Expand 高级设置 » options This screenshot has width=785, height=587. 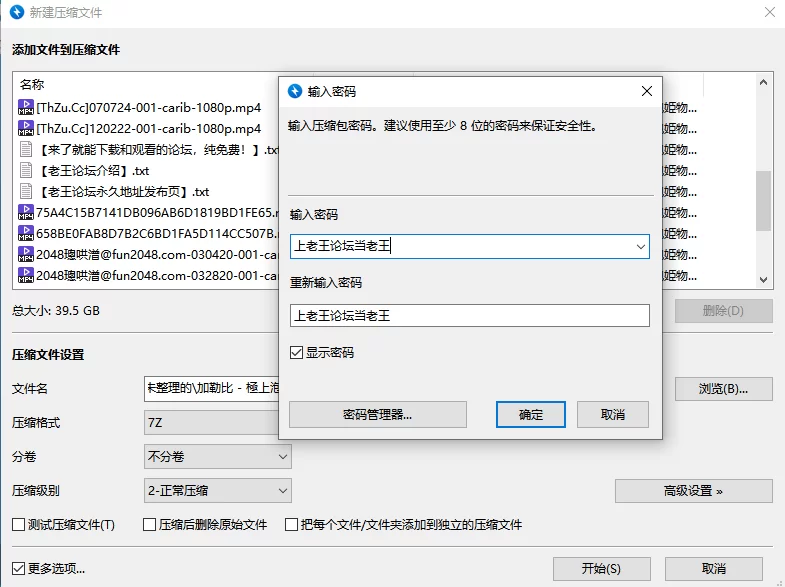coord(693,491)
